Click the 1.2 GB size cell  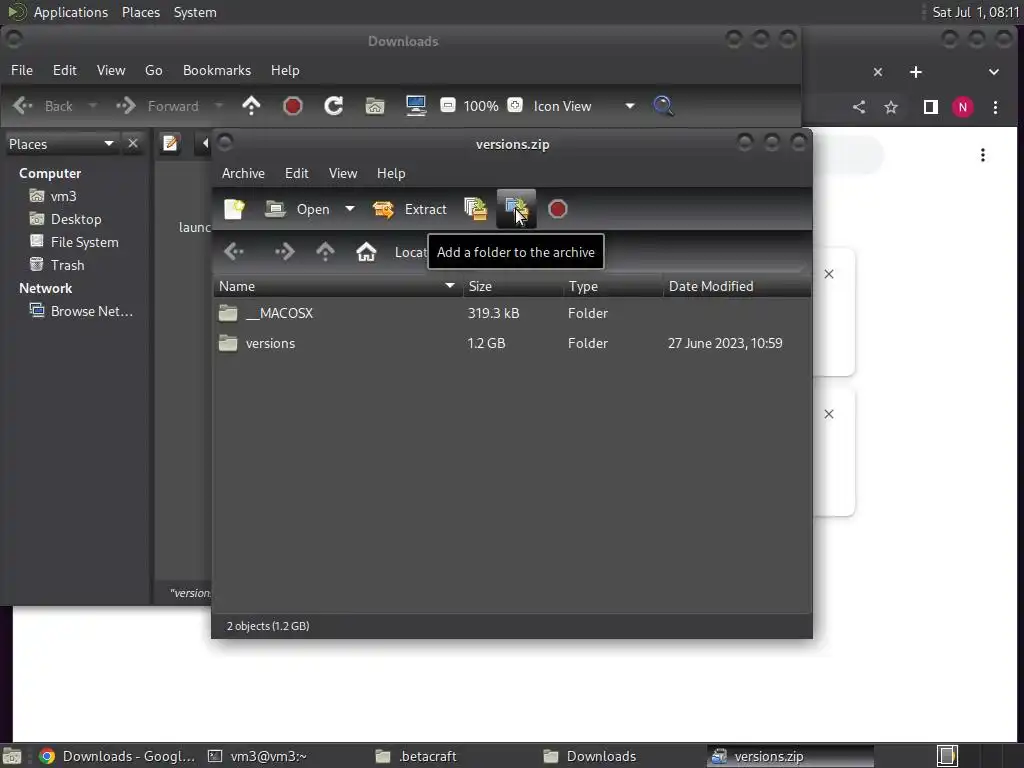tap(486, 344)
